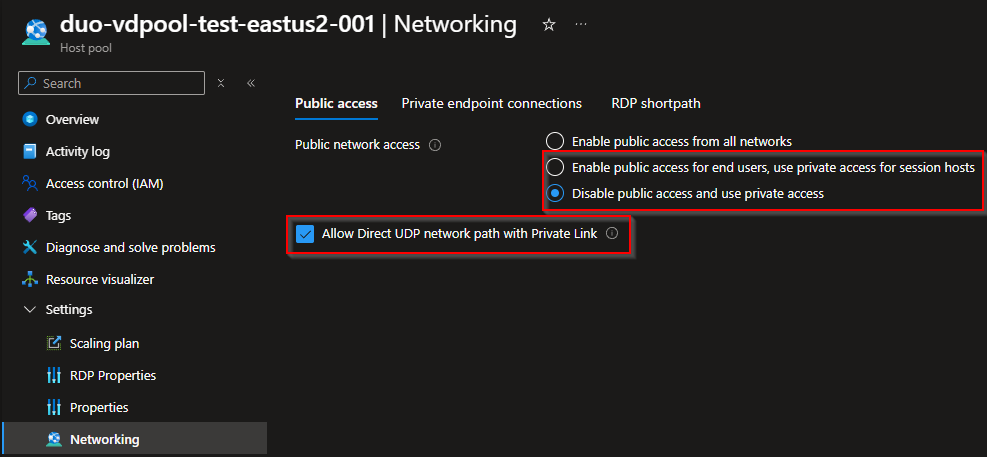Favorite this host pool with star
The width and height of the screenshot is (987, 457).
548,24
